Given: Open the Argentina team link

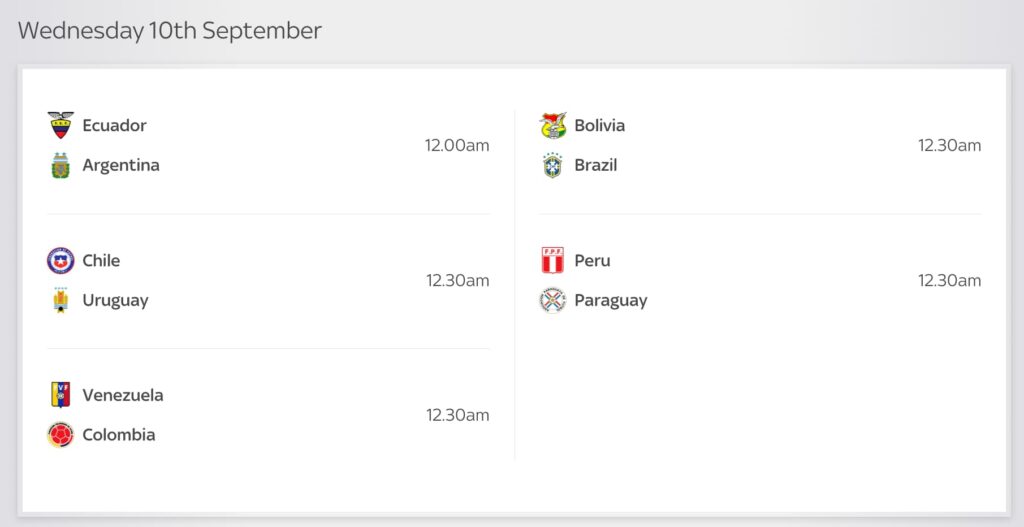Looking at the screenshot, I should click(121, 166).
